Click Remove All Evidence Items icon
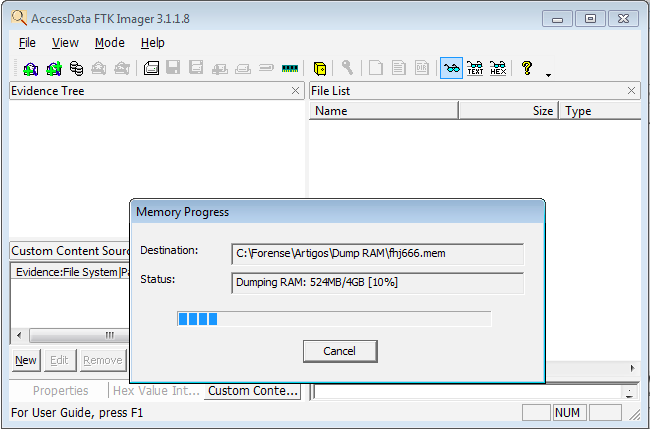The height and width of the screenshot is (429, 650). click(122, 68)
